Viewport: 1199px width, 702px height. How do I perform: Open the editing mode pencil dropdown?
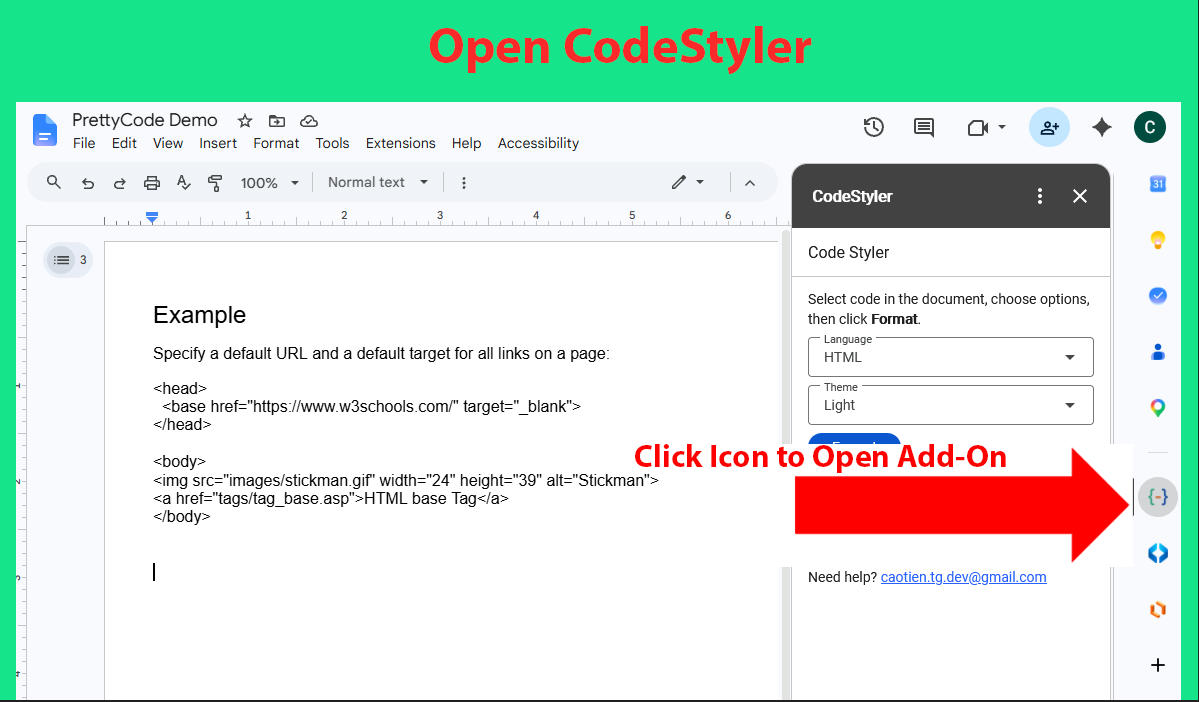tap(687, 182)
